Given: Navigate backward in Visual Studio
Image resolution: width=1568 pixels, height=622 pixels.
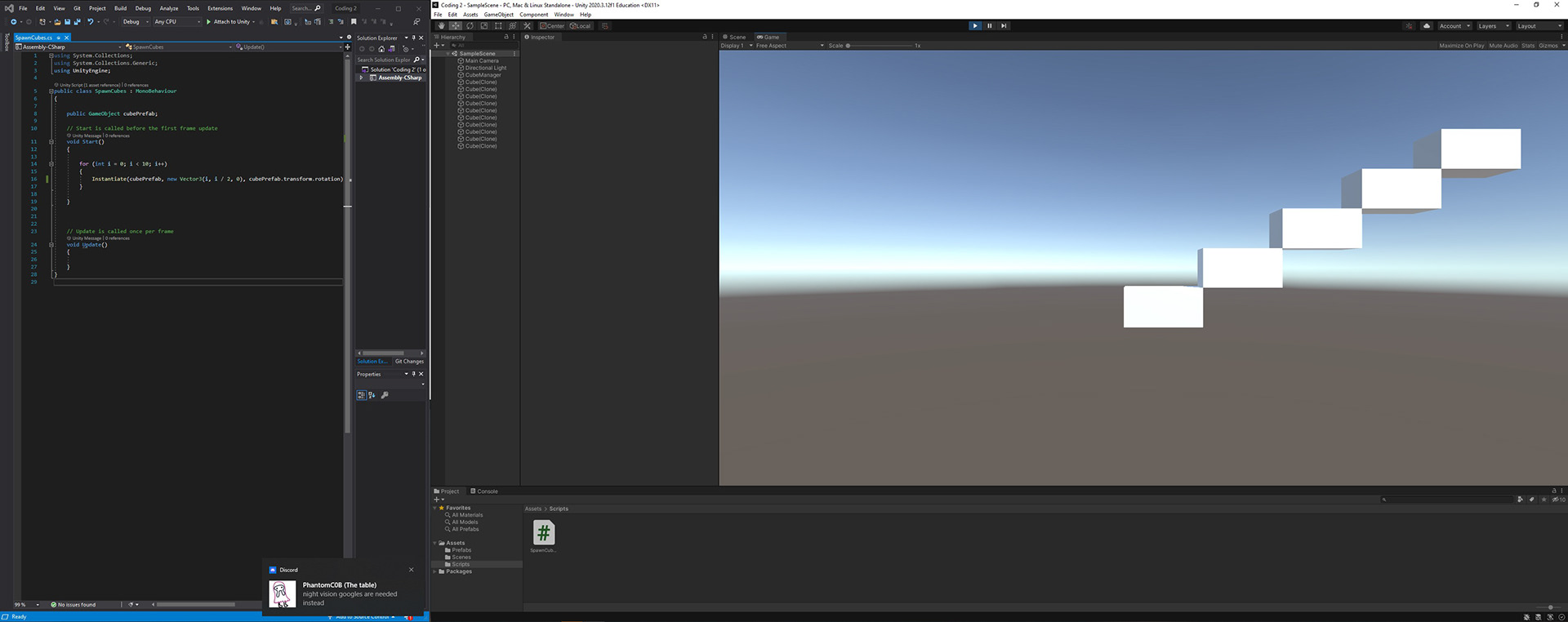Looking at the screenshot, I should (x=14, y=22).
